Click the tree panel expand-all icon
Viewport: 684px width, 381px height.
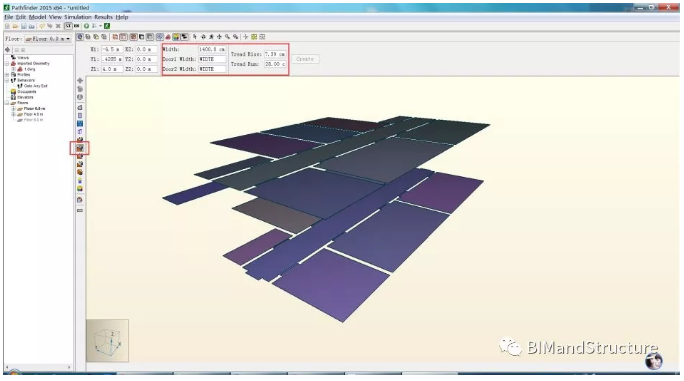[x=23, y=49]
